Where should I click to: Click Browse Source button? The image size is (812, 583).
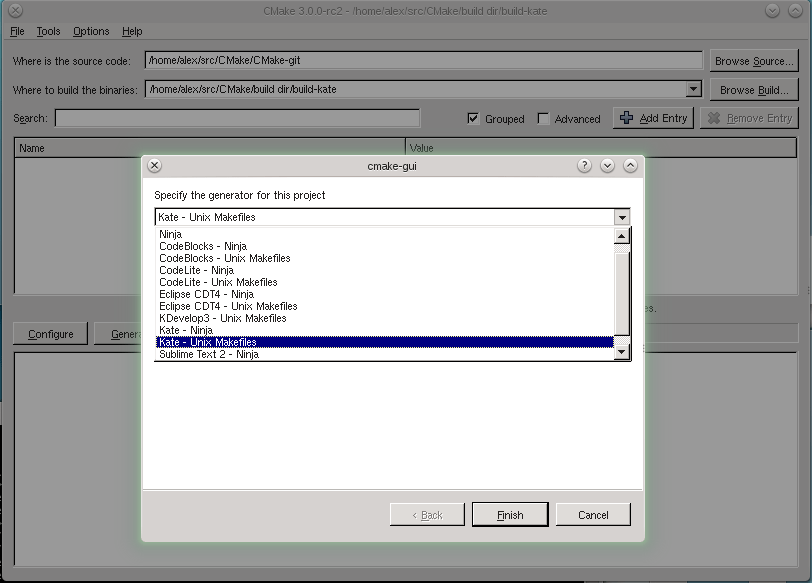(x=754, y=61)
